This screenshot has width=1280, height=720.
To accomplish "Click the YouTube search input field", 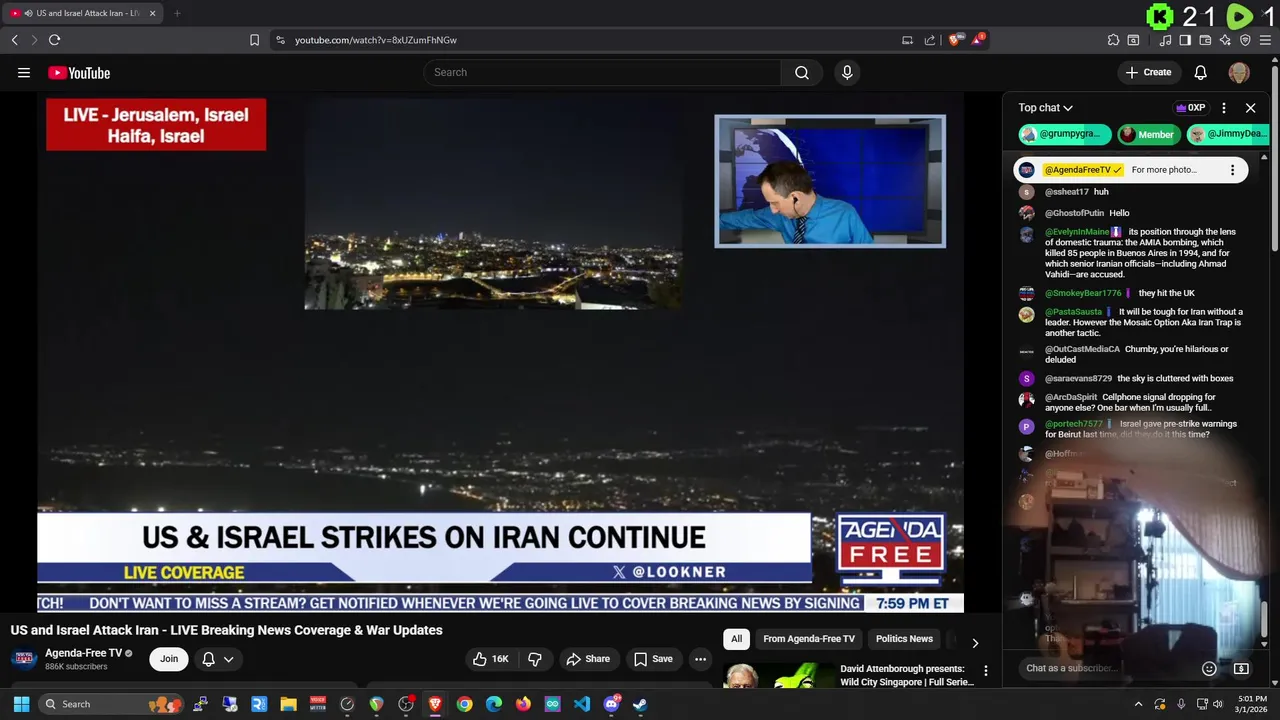I will (x=603, y=72).
